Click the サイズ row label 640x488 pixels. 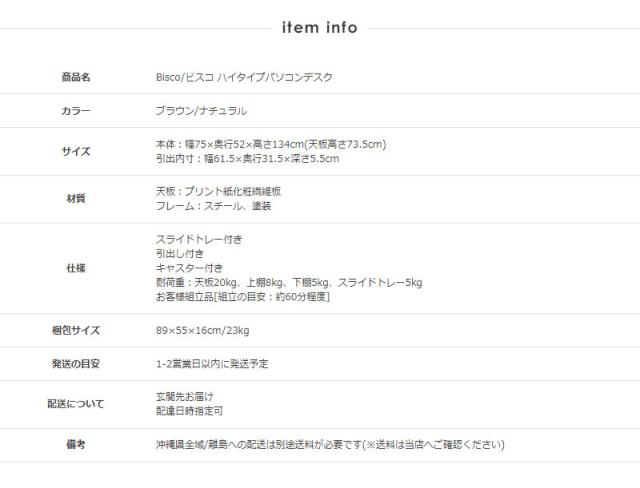click(75, 152)
